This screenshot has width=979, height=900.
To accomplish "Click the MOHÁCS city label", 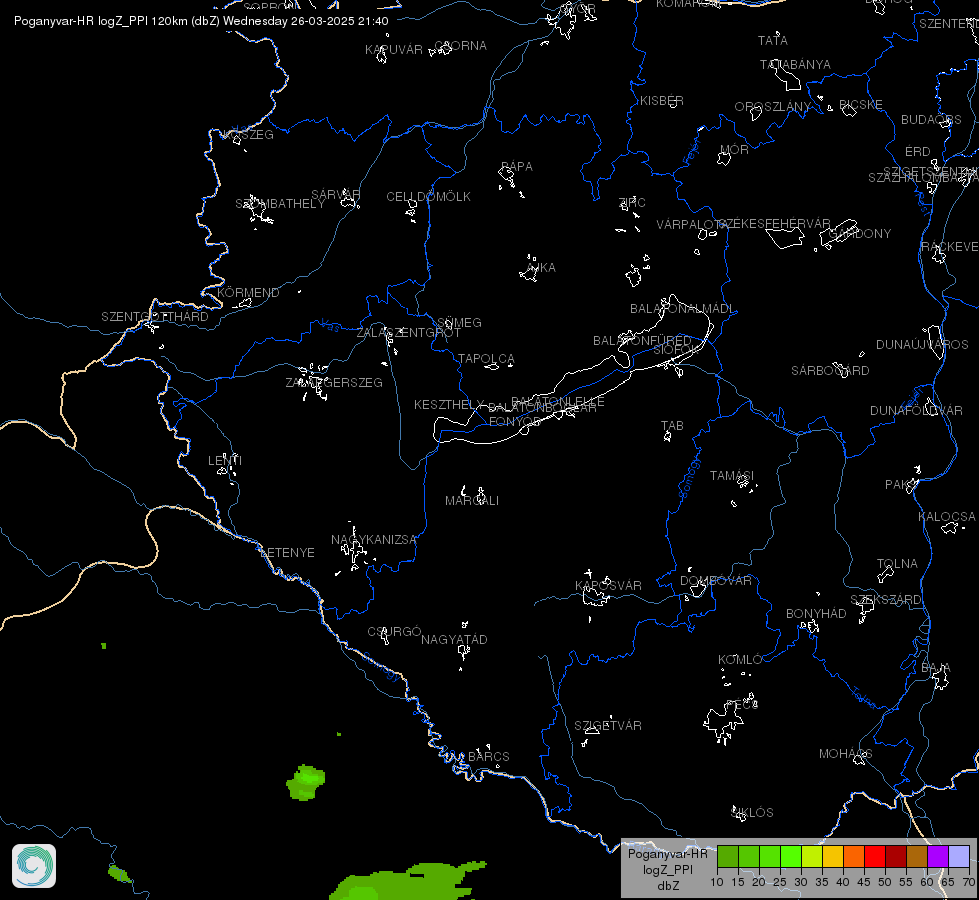I will (845, 754).
